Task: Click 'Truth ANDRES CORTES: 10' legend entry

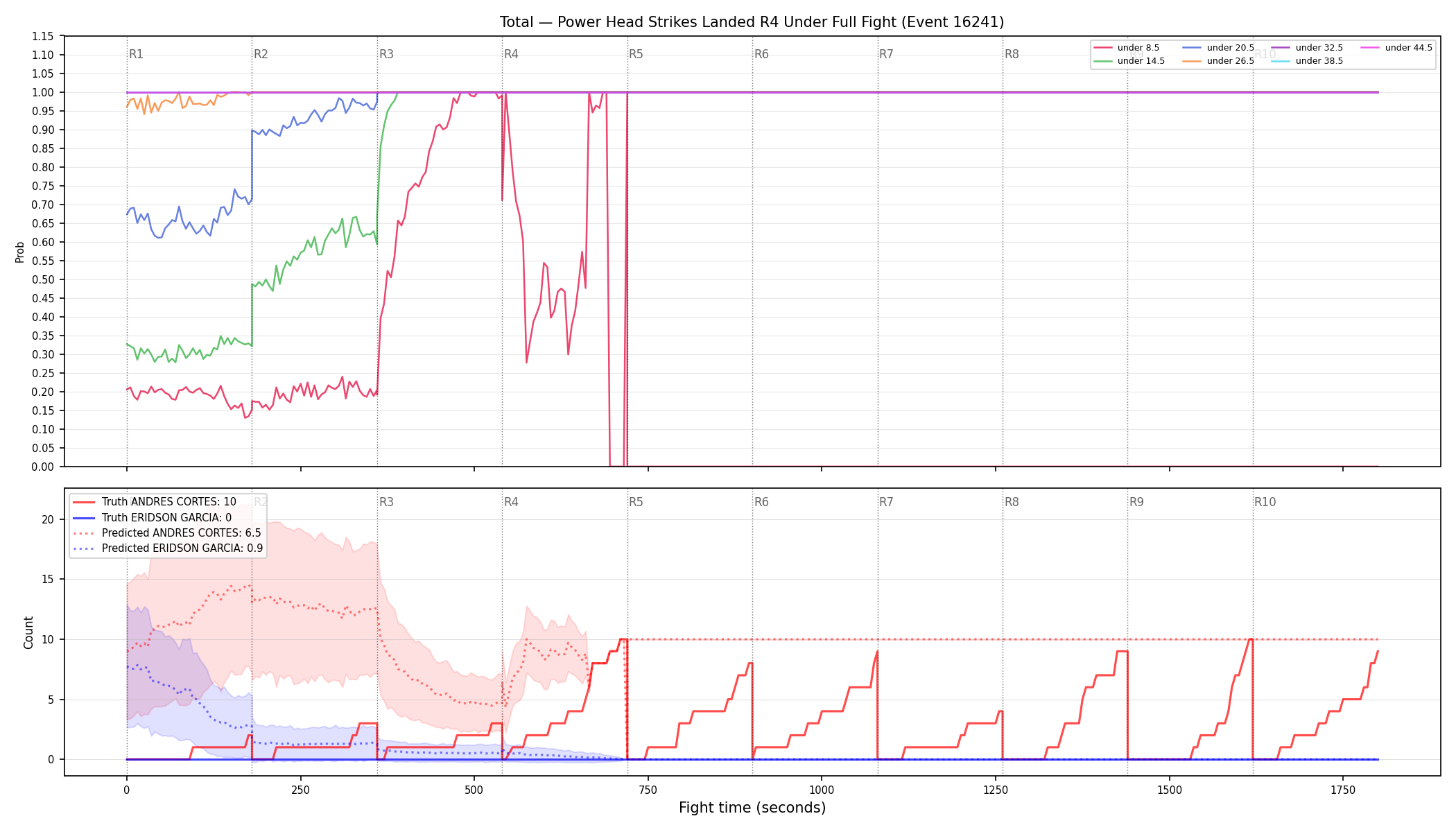Action: [155, 502]
